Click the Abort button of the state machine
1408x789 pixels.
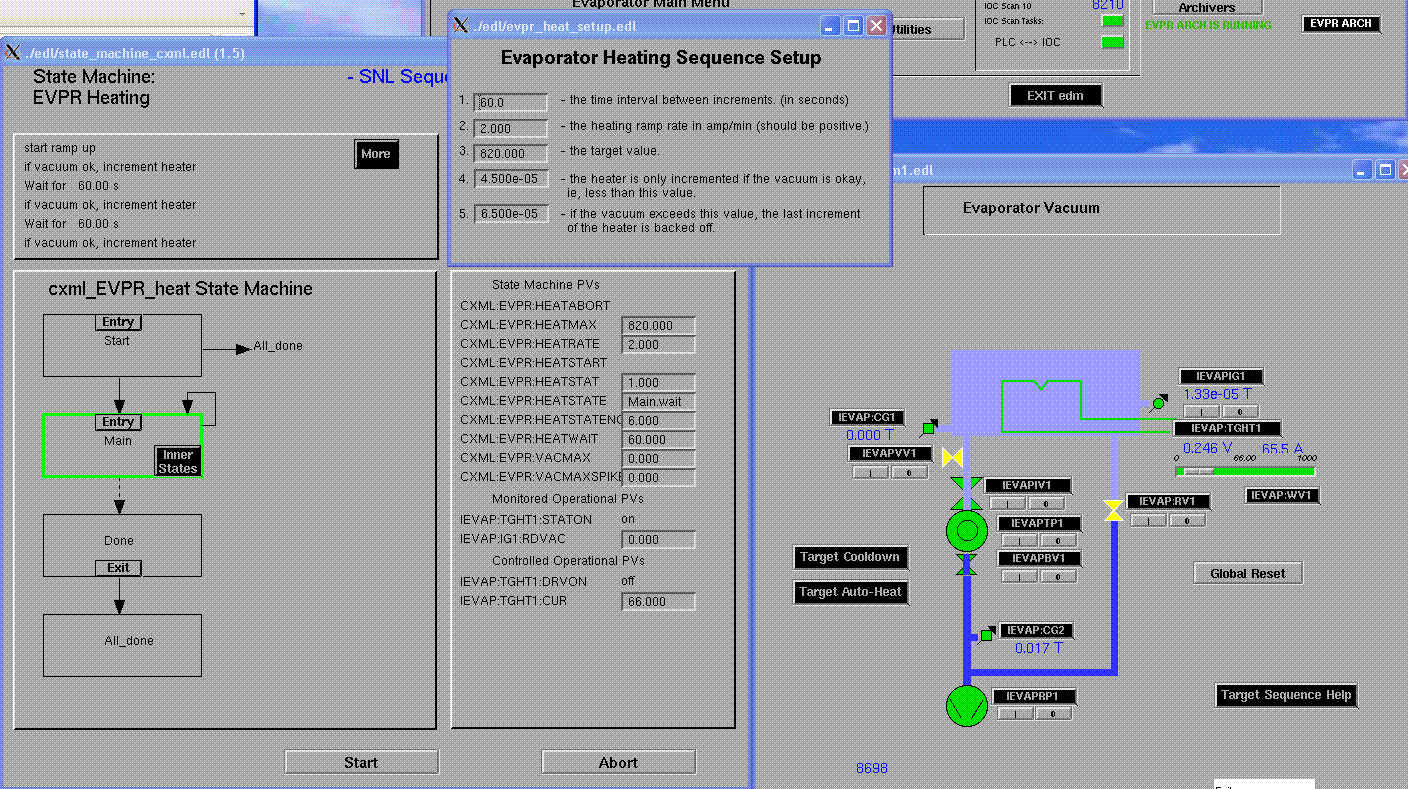pyautogui.click(x=618, y=762)
